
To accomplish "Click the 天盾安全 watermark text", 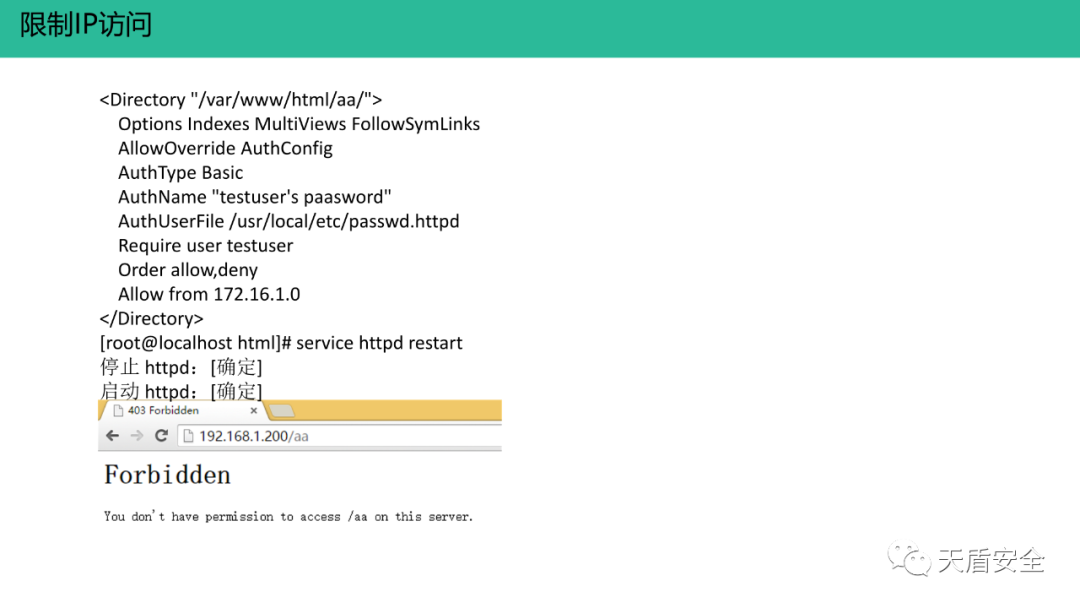I will pos(990,561).
